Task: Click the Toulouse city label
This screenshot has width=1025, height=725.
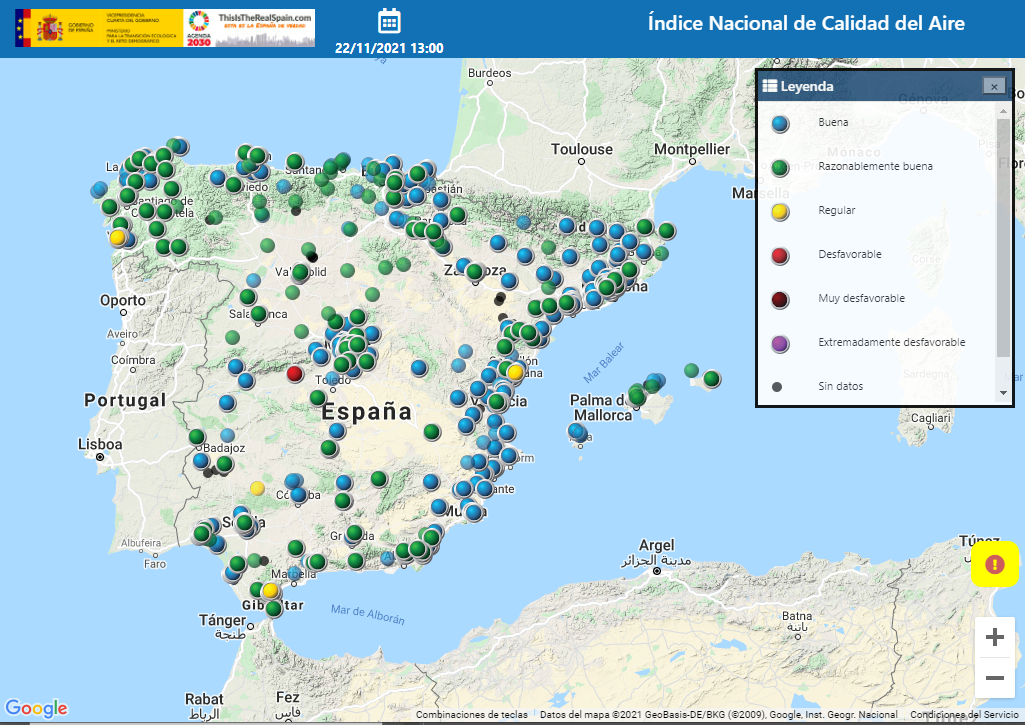Action: pos(582,149)
